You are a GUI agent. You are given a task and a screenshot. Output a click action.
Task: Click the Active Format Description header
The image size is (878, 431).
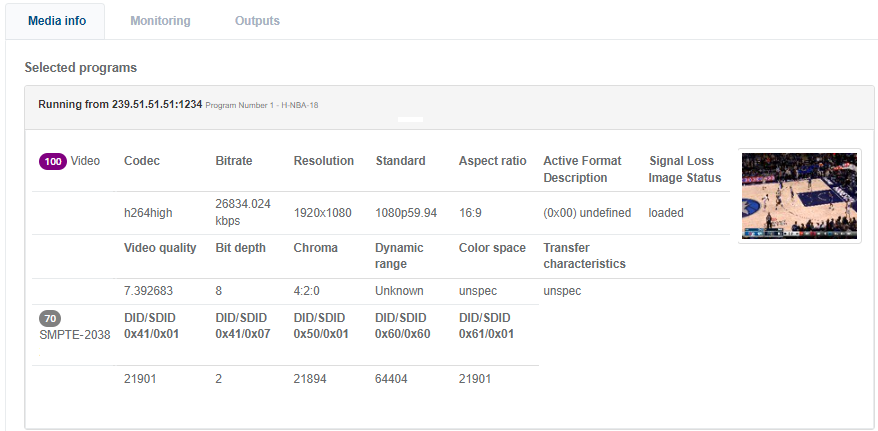582,169
